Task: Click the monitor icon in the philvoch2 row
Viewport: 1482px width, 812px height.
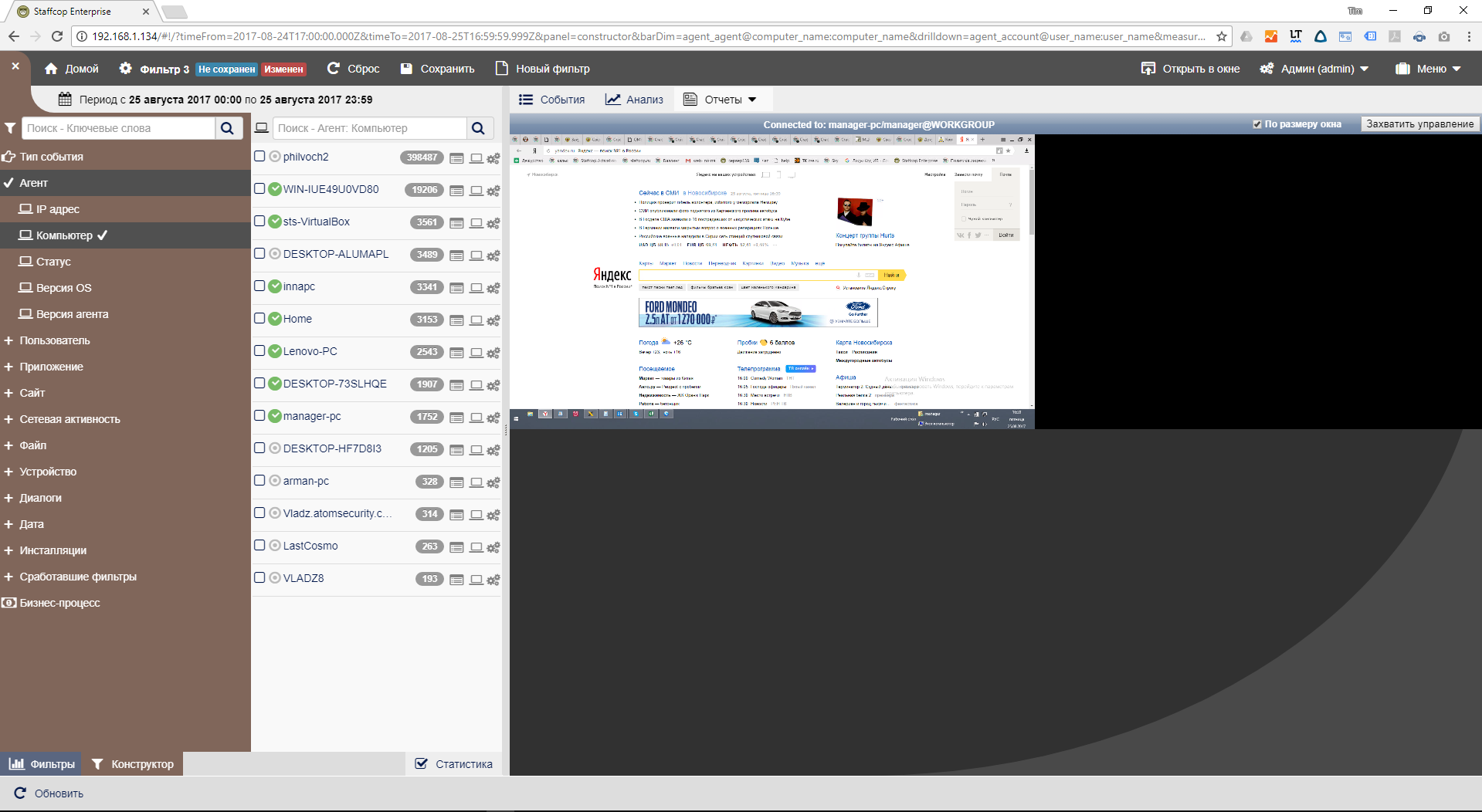Action: coord(476,158)
